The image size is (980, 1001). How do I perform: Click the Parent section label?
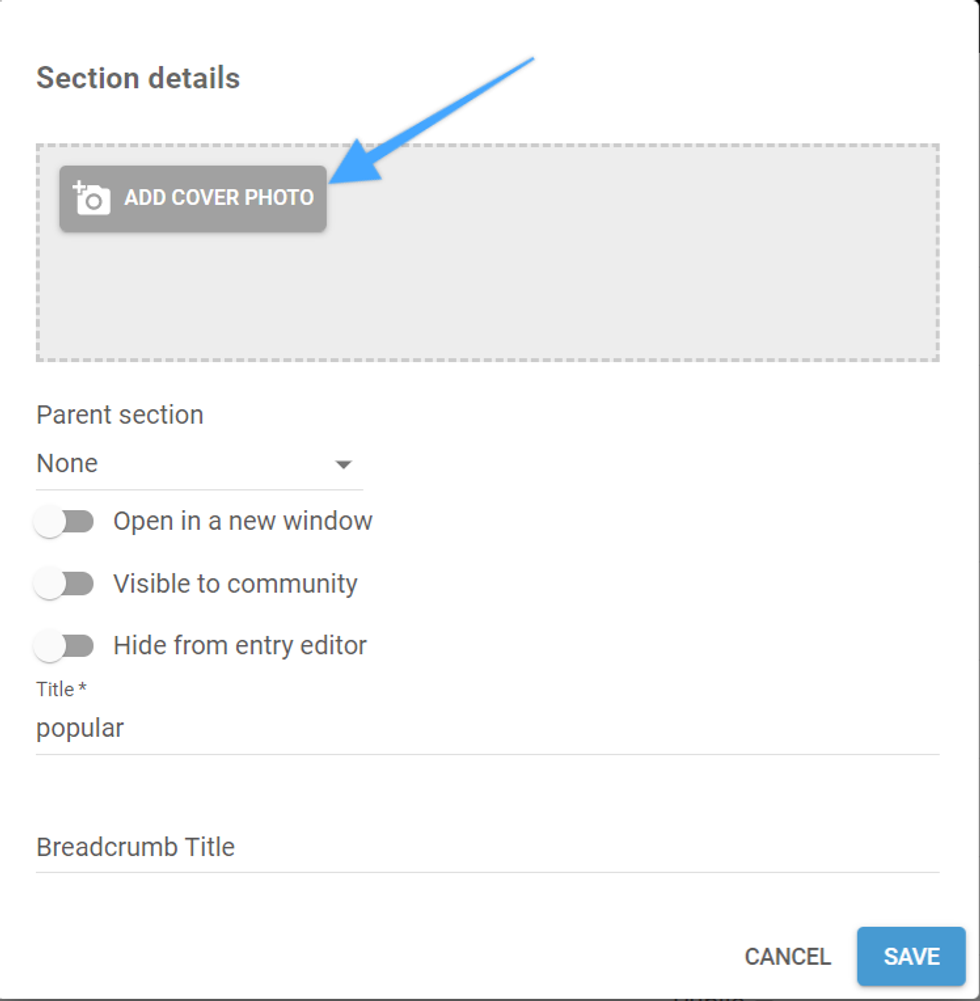[x=119, y=414]
